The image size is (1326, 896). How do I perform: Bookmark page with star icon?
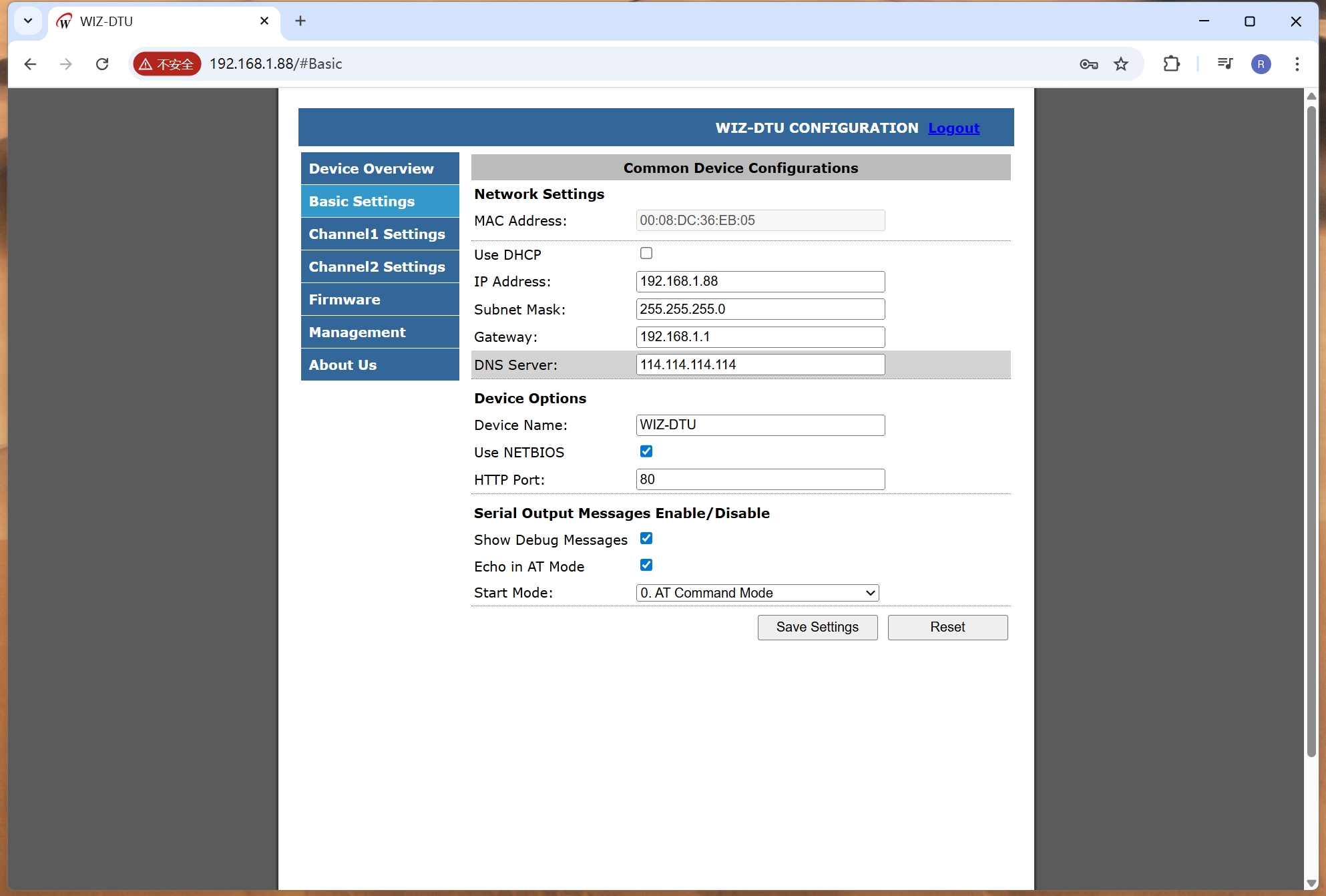coord(1121,64)
